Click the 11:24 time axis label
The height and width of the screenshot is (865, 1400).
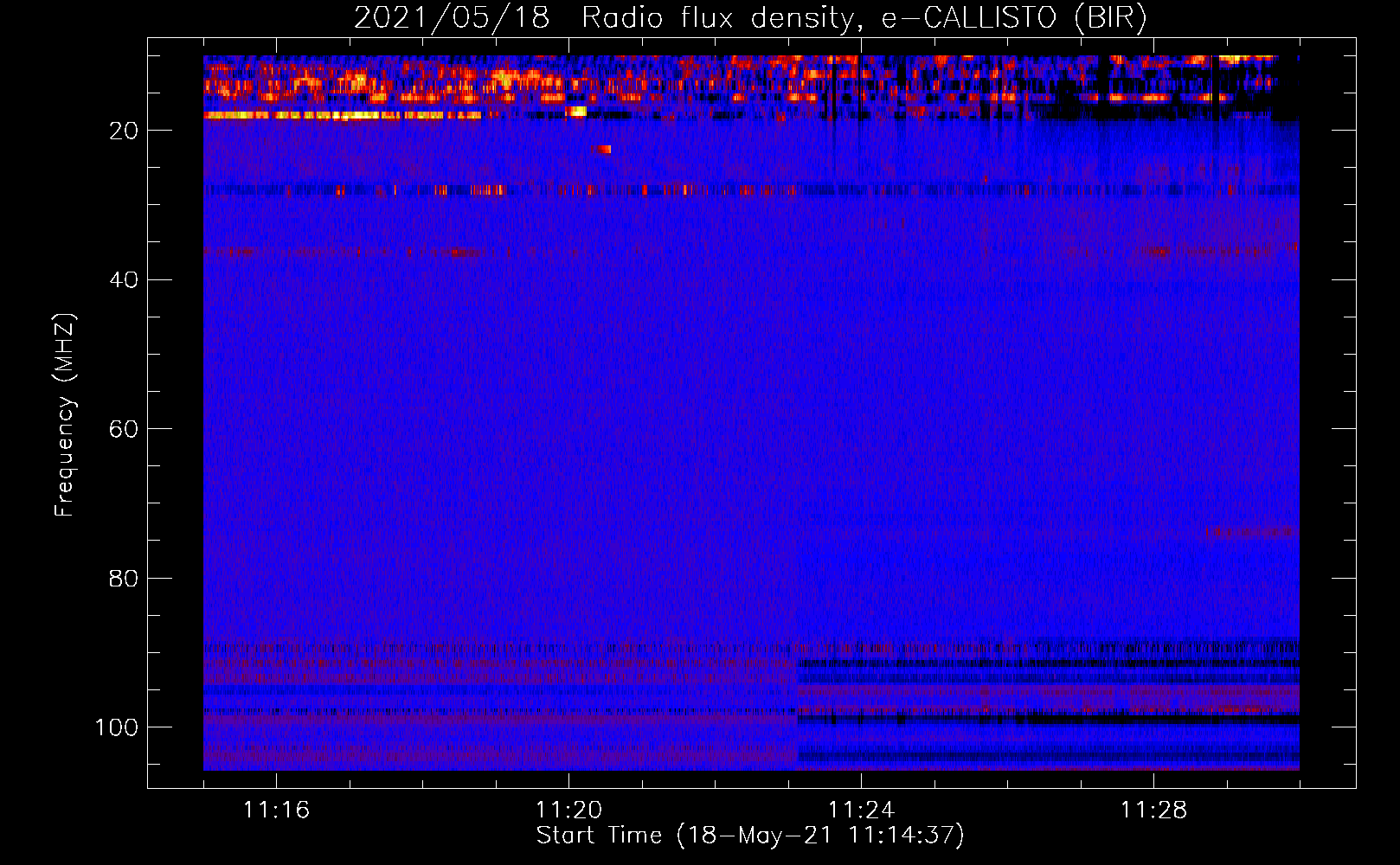tap(861, 811)
